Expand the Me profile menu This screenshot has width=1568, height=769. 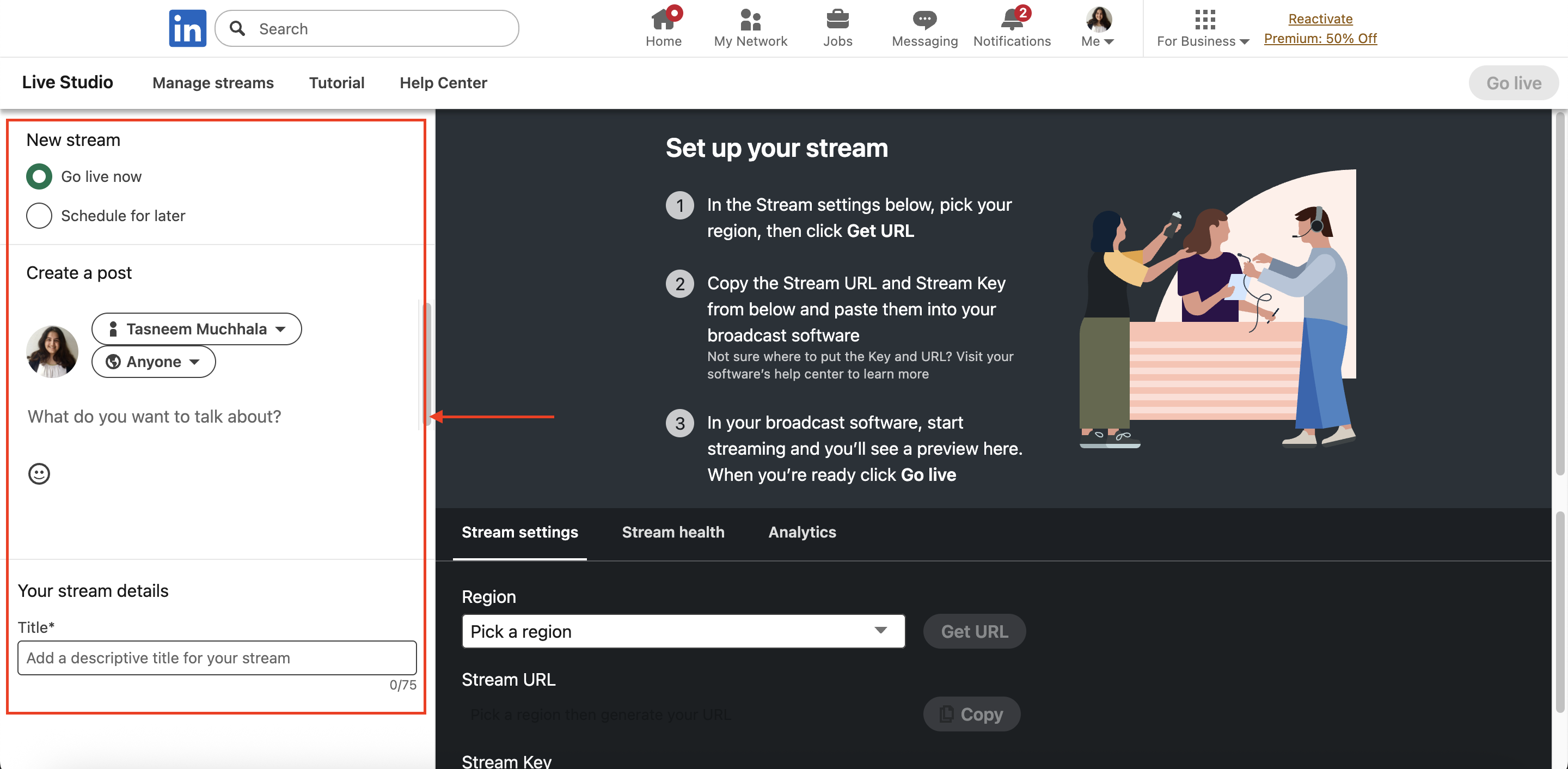point(1098,27)
